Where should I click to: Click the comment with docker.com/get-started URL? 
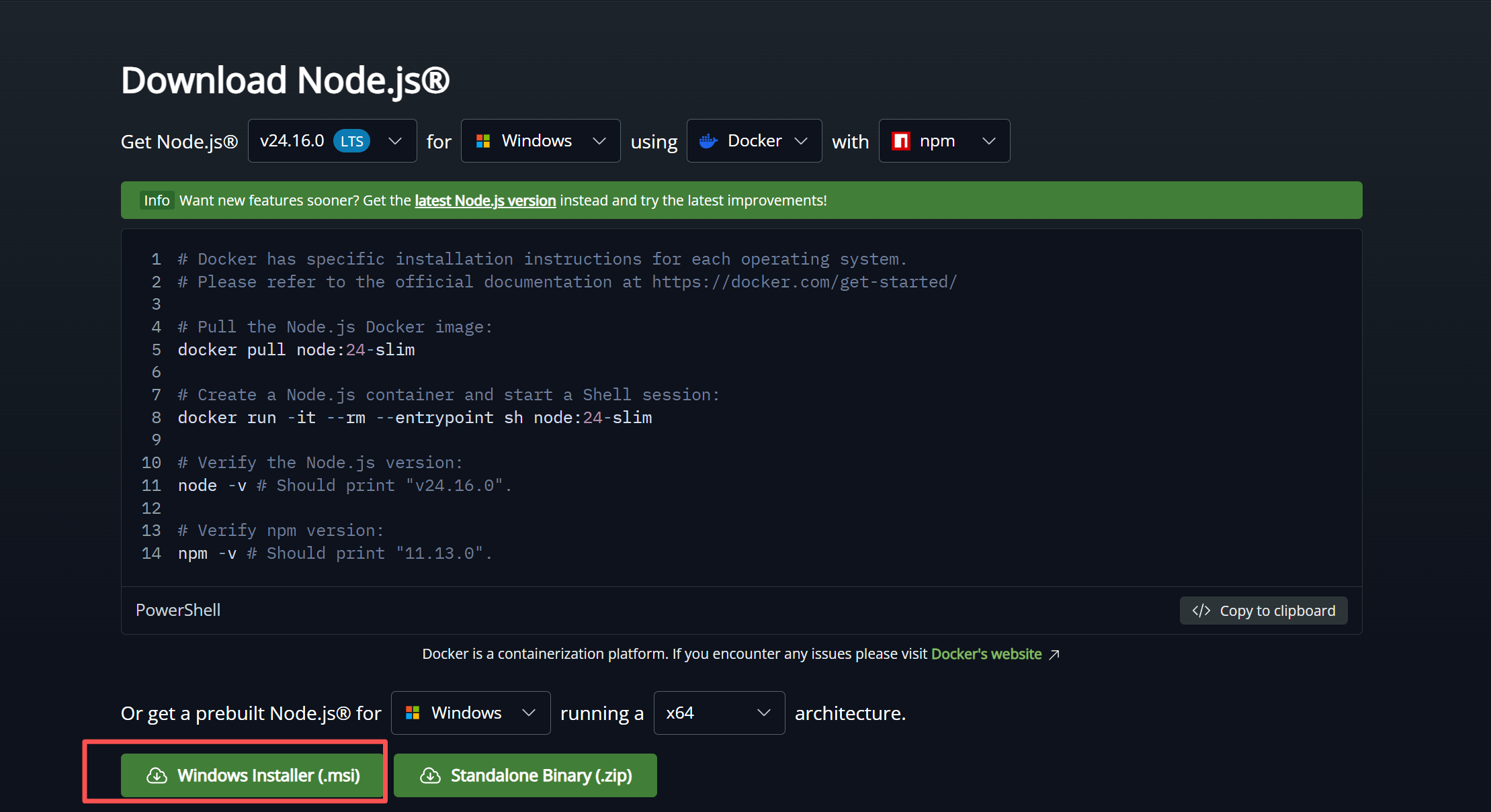pyautogui.click(x=567, y=282)
